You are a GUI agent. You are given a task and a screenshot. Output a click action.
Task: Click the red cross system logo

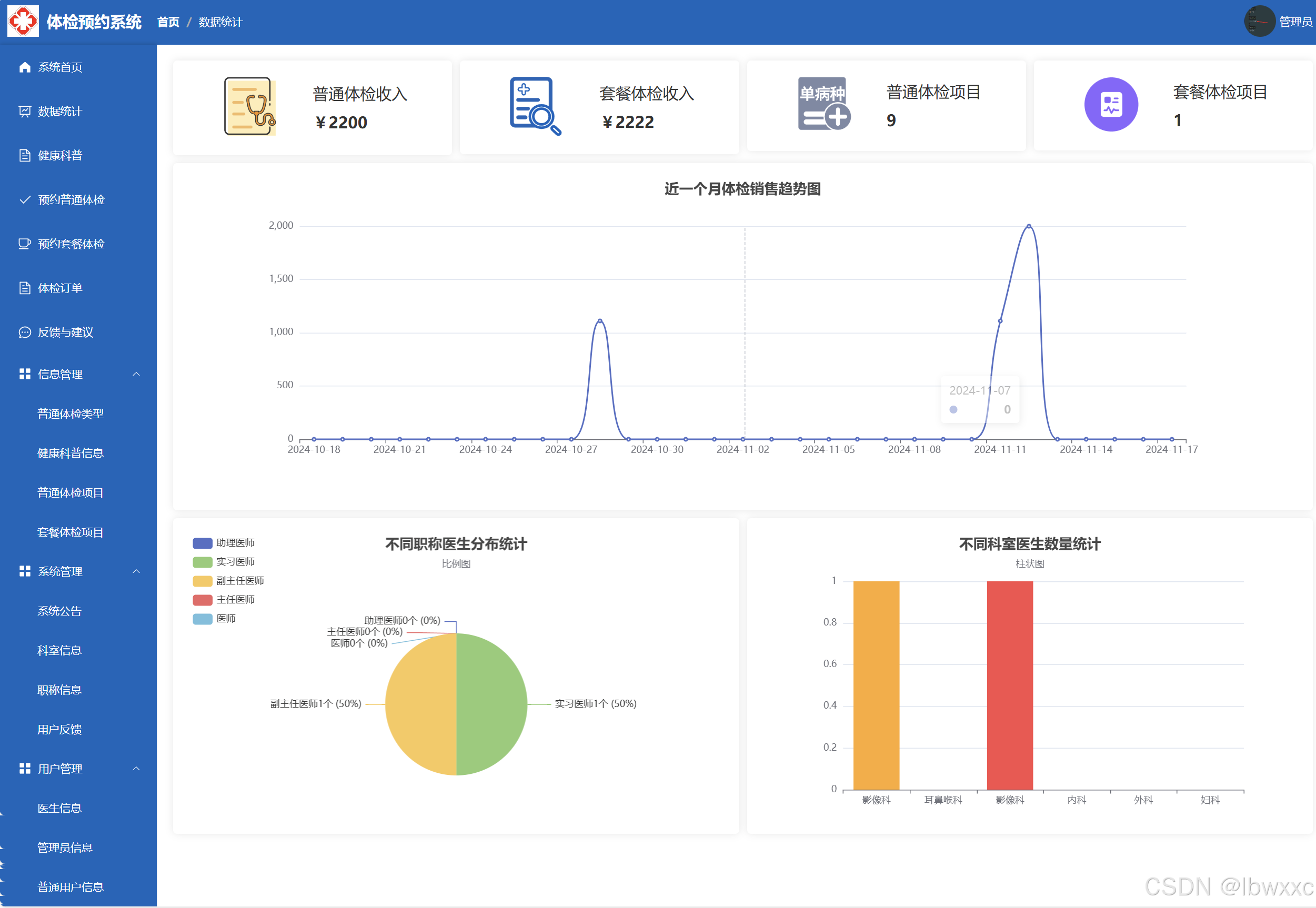pyautogui.click(x=23, y=21)
